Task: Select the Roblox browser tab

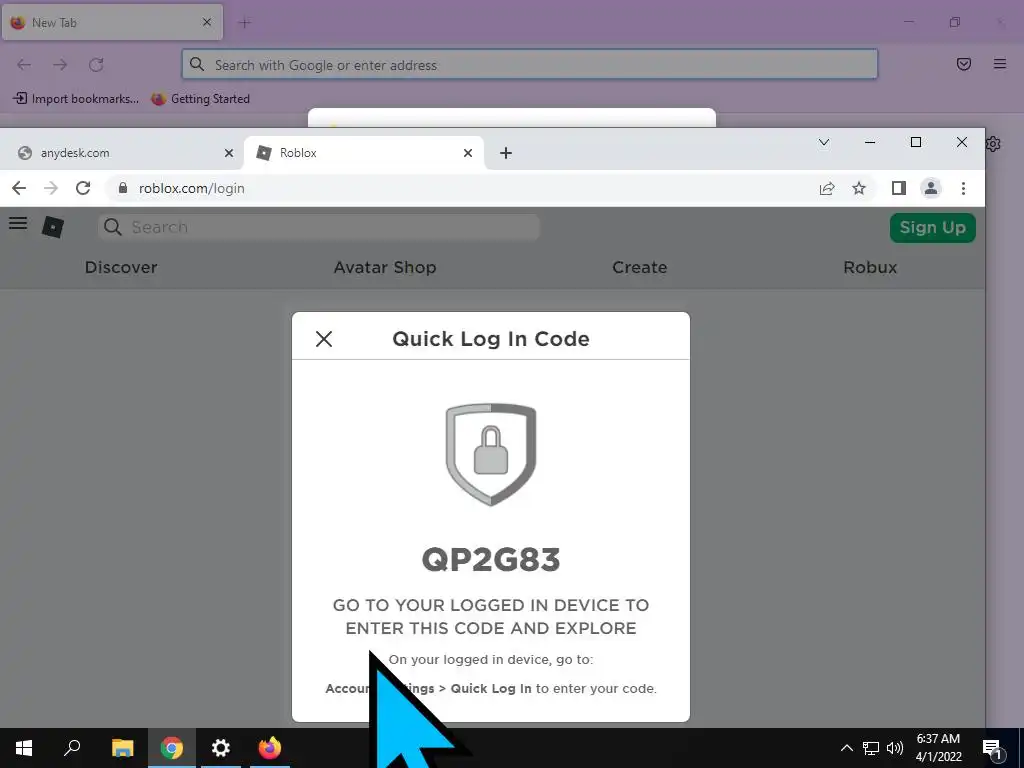Action: pyautogui.click(x=364, y=153)
